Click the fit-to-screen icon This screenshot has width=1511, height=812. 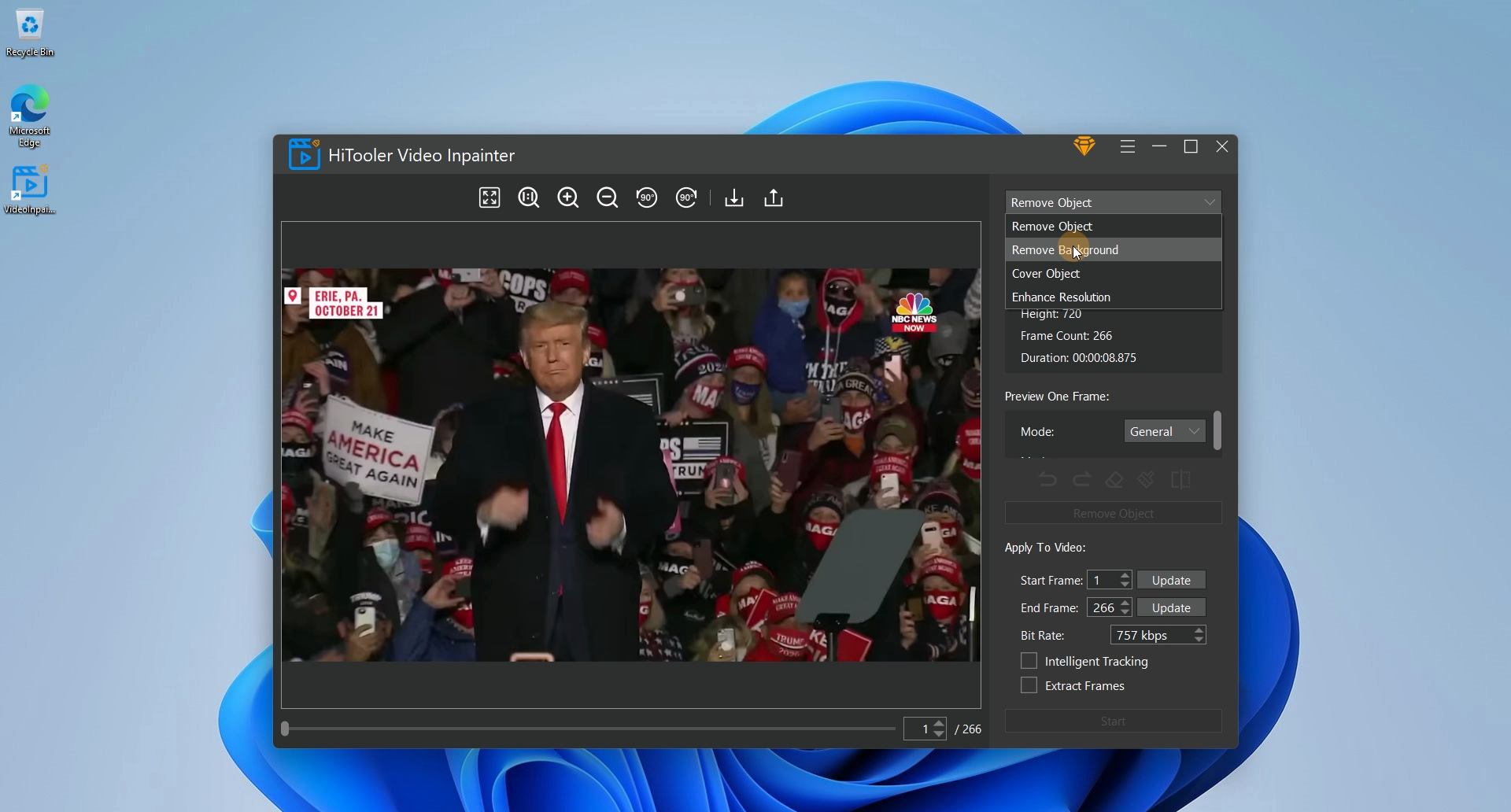click(489, 197)
